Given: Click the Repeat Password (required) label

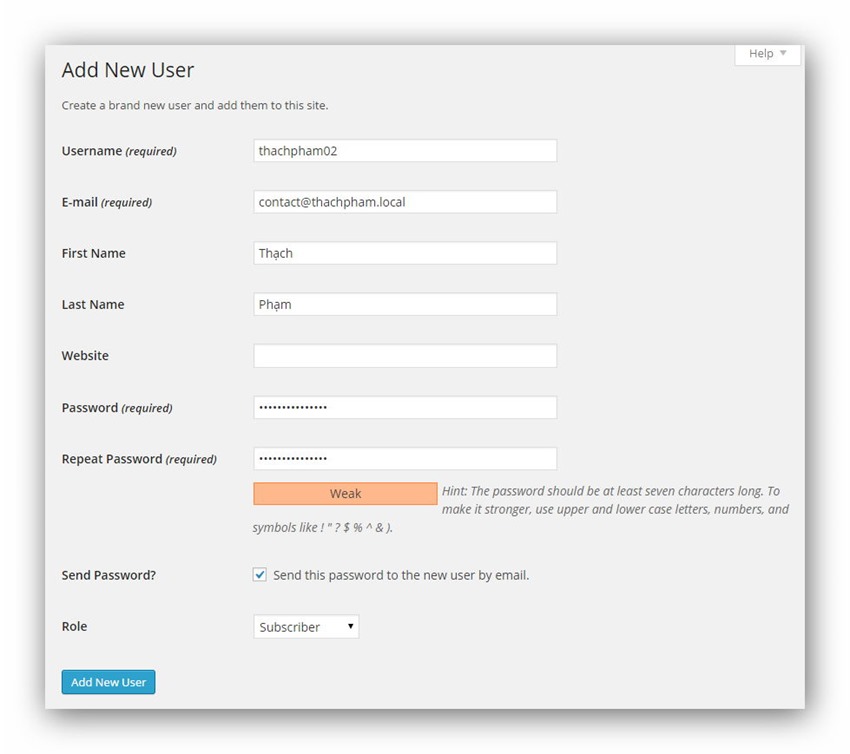Looking at the screenshot, I should click(x=139, y=459).
